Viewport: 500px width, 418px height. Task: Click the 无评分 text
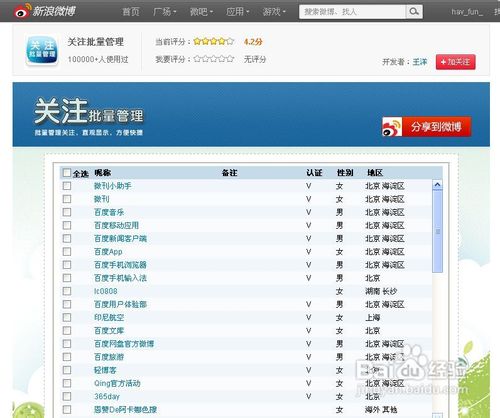click(255, 59)
